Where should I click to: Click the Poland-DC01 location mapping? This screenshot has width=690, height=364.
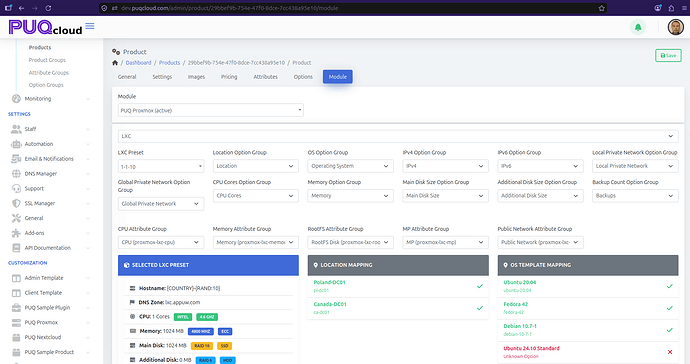[398, 286]
